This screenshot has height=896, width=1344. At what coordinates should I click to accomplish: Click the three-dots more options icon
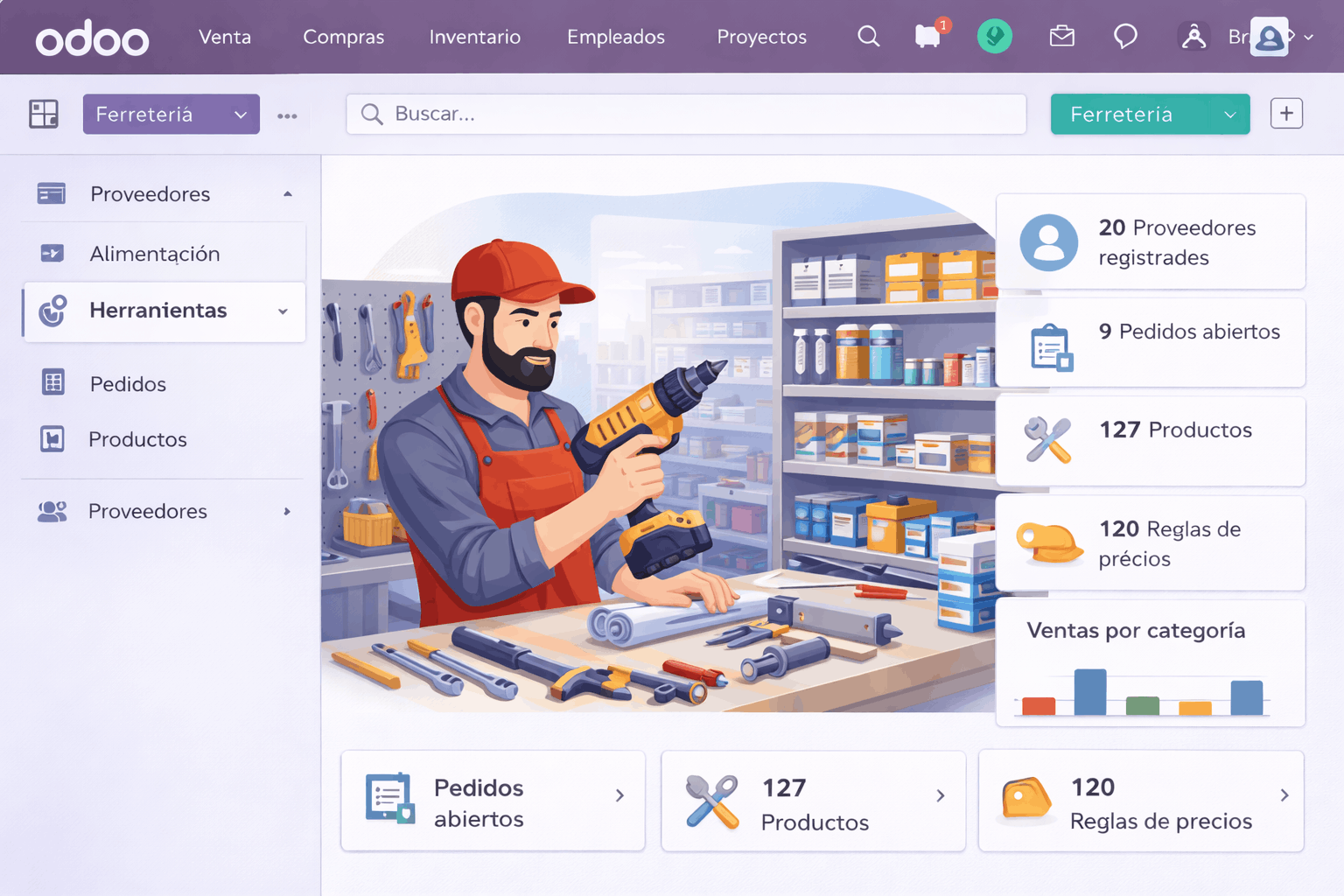[x=287, y=115]
